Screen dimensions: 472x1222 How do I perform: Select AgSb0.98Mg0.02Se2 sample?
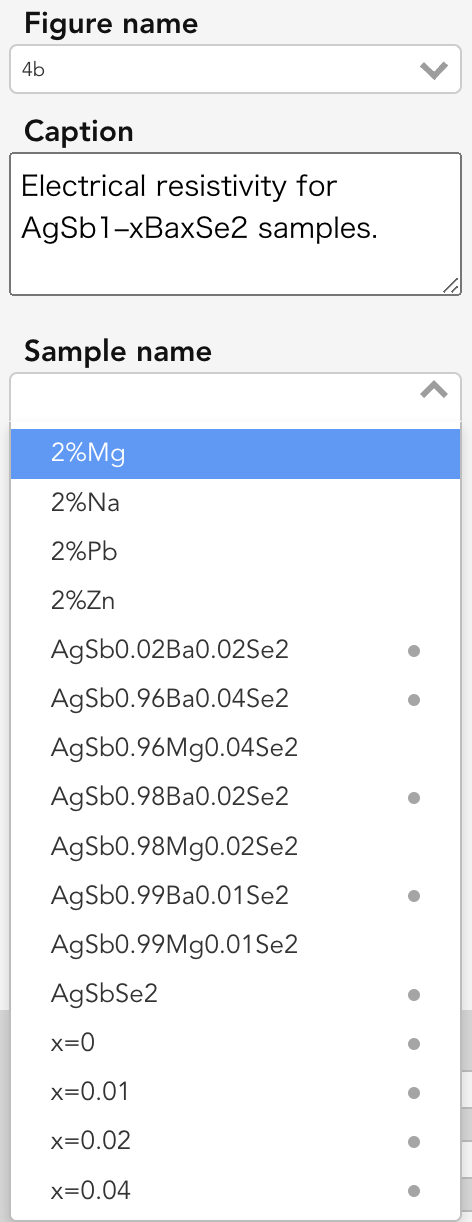click(235, 846)
